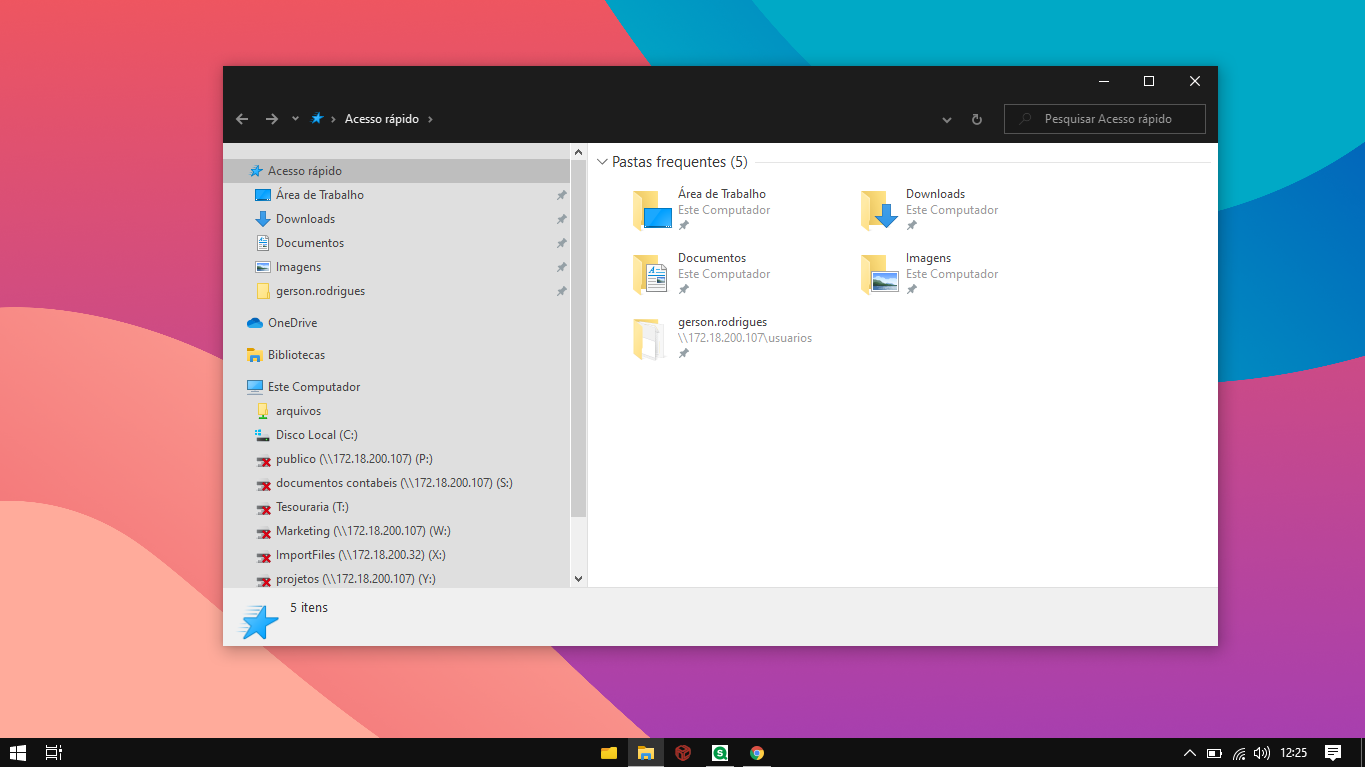Select OneDrive in the navigation pane
The image size is (1365, 767).
292,323
